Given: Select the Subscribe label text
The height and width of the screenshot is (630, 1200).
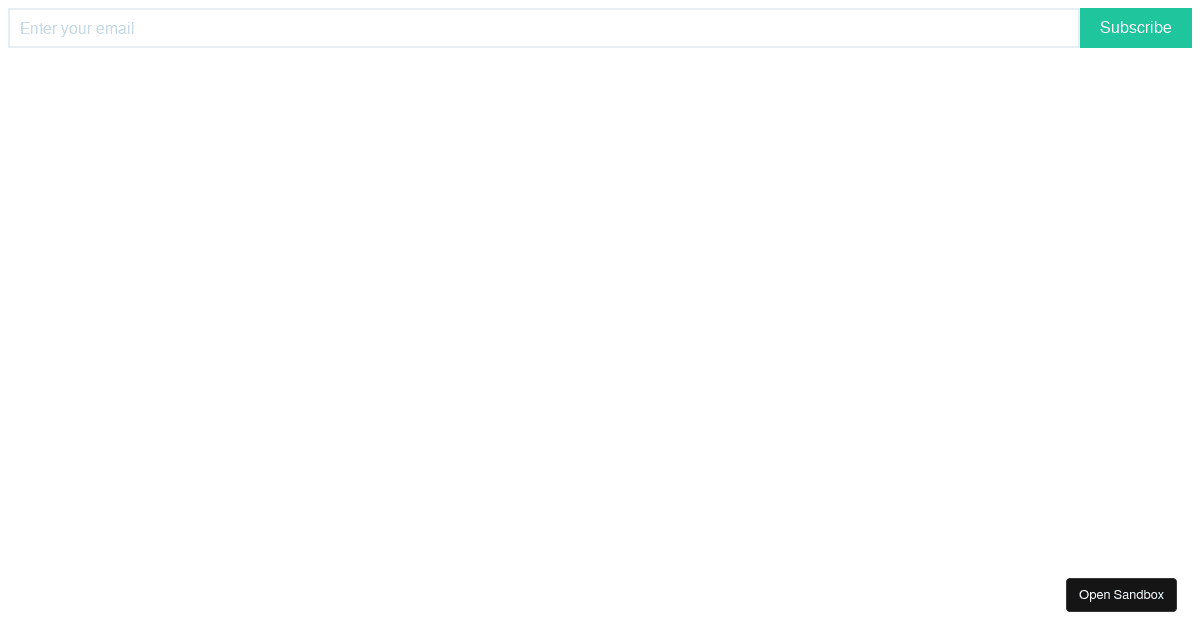Looking at the screenshot, I should (x=1135, y=28).
